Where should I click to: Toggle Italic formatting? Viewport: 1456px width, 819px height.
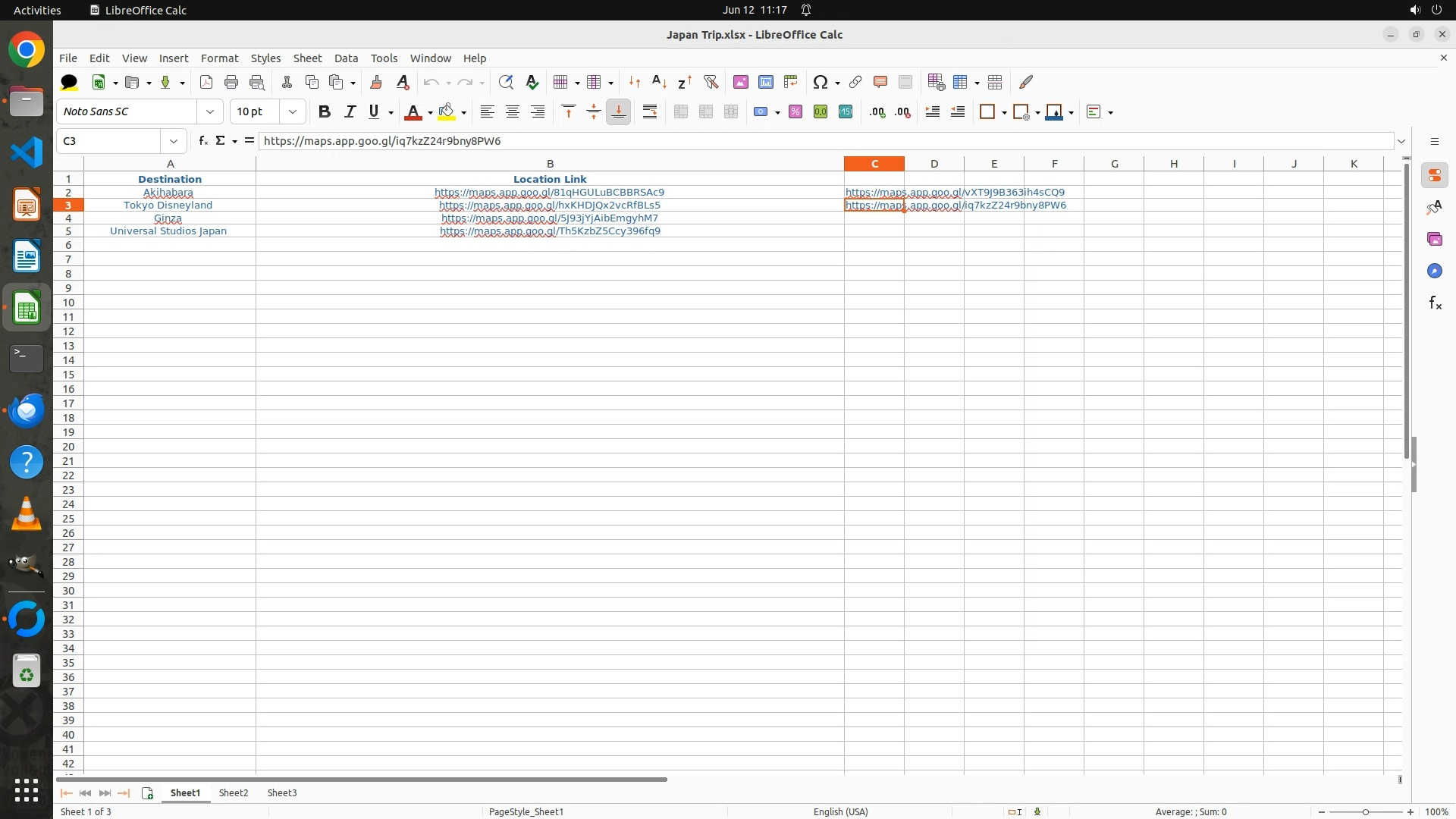(x=350, y=111)
